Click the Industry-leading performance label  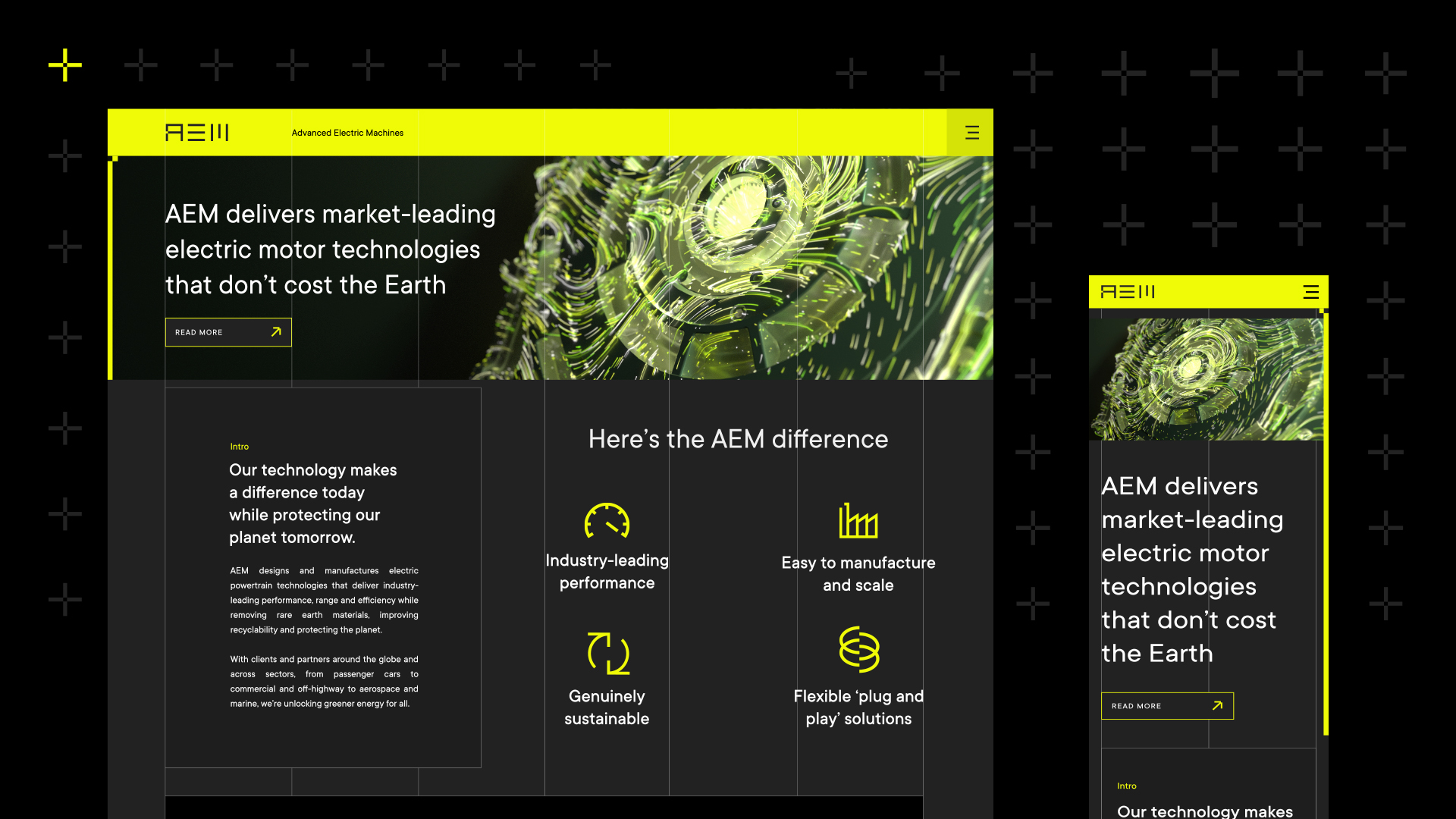coord(607,572)
